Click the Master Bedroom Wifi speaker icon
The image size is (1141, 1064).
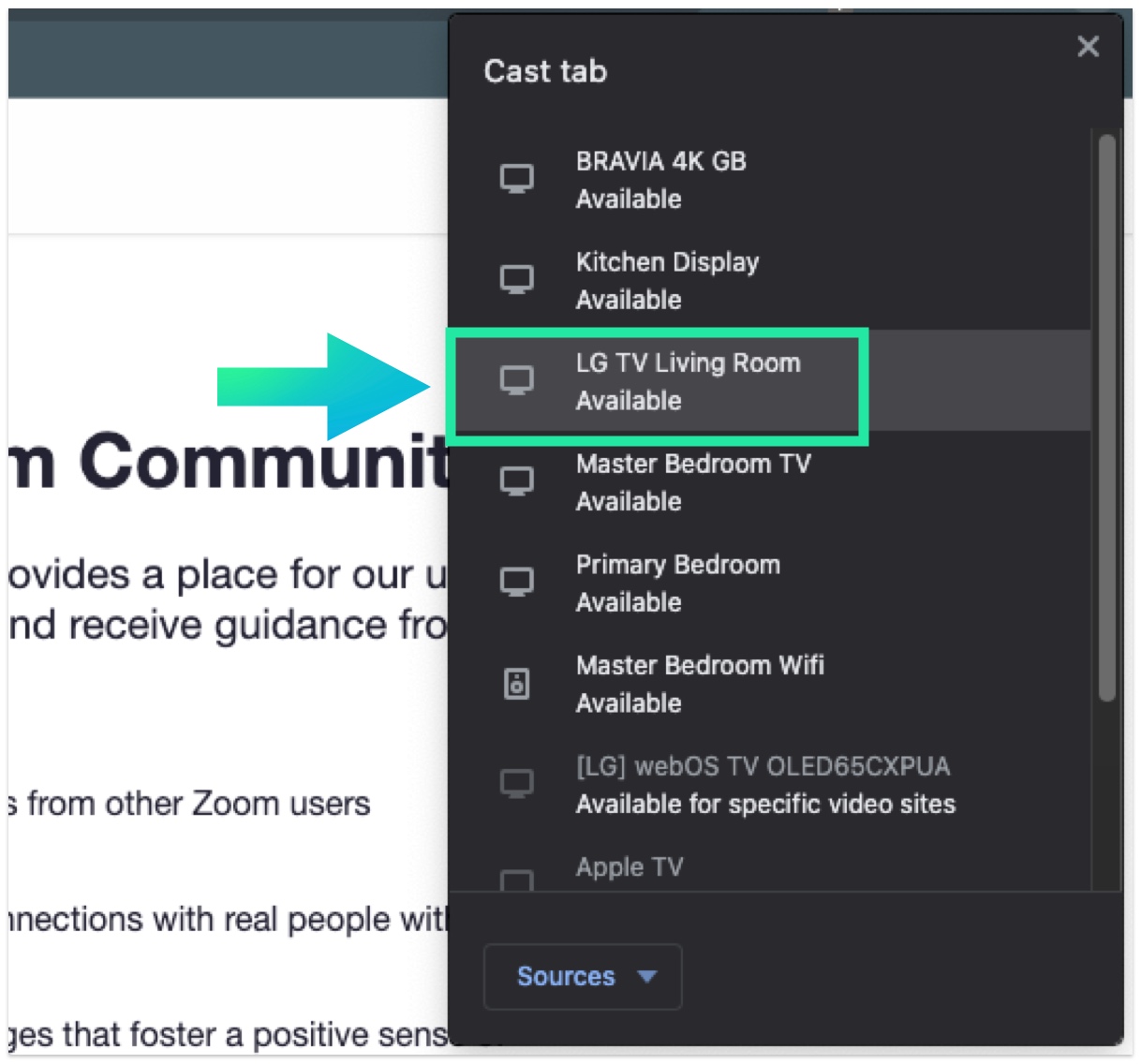[516, 684]
